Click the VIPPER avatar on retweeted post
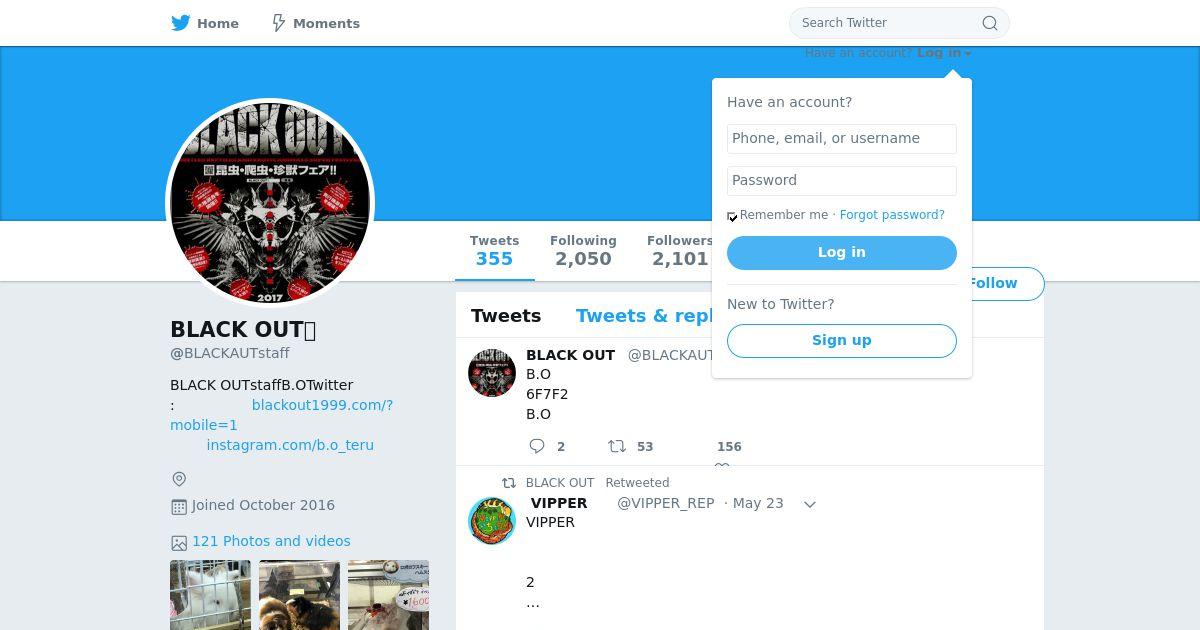 pos(492,520)
